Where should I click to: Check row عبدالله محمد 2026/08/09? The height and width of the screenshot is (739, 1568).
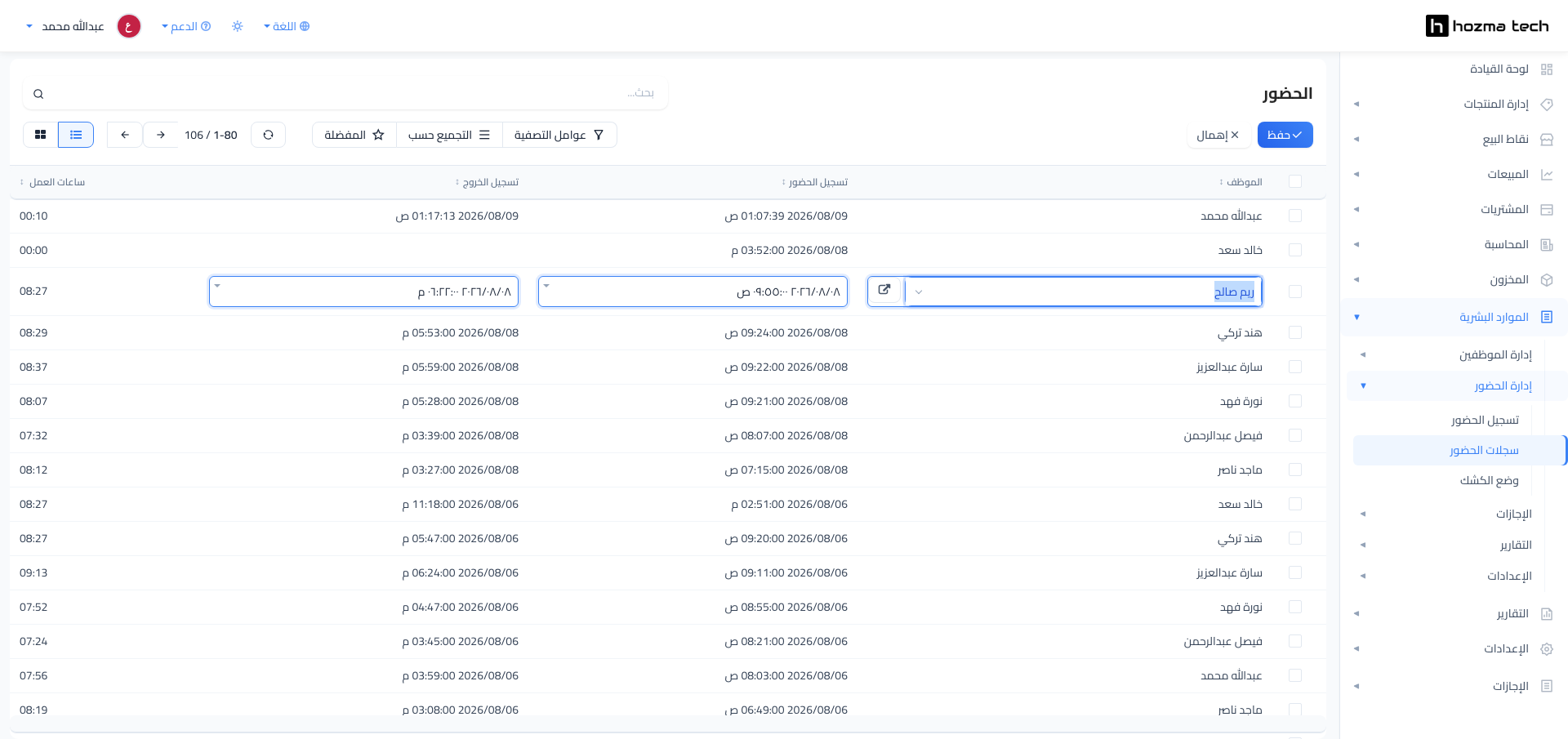1295,216
